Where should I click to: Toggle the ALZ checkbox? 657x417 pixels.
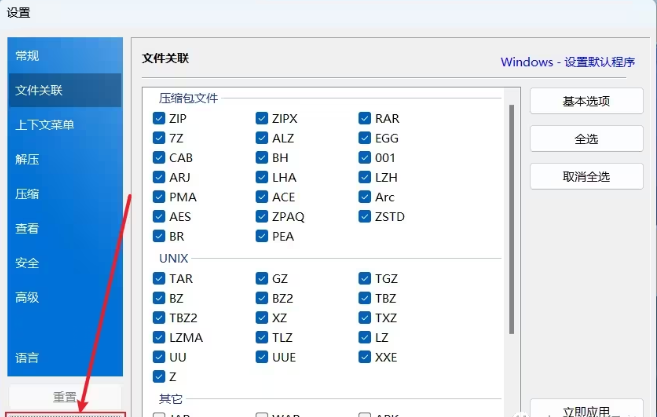(x=261, y=138)
